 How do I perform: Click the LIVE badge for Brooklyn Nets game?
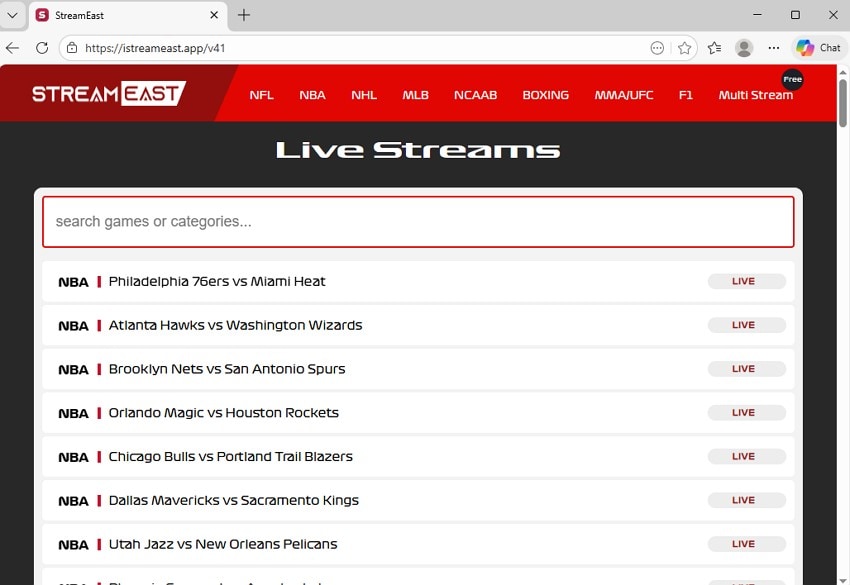(x=746, y=368)
